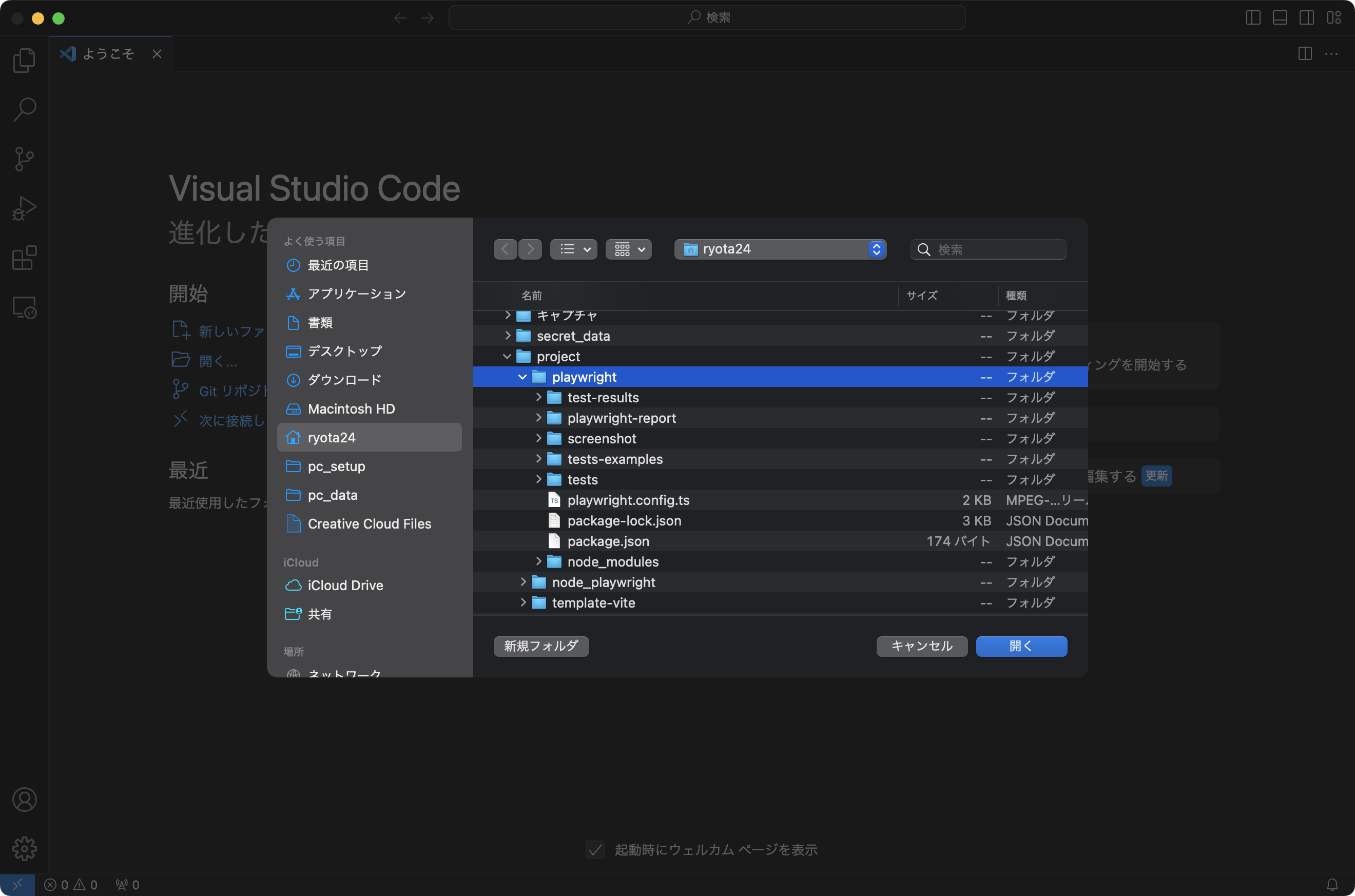Open the Remote Explorer view
The image size is (1355, 896).
pos(24,308)
